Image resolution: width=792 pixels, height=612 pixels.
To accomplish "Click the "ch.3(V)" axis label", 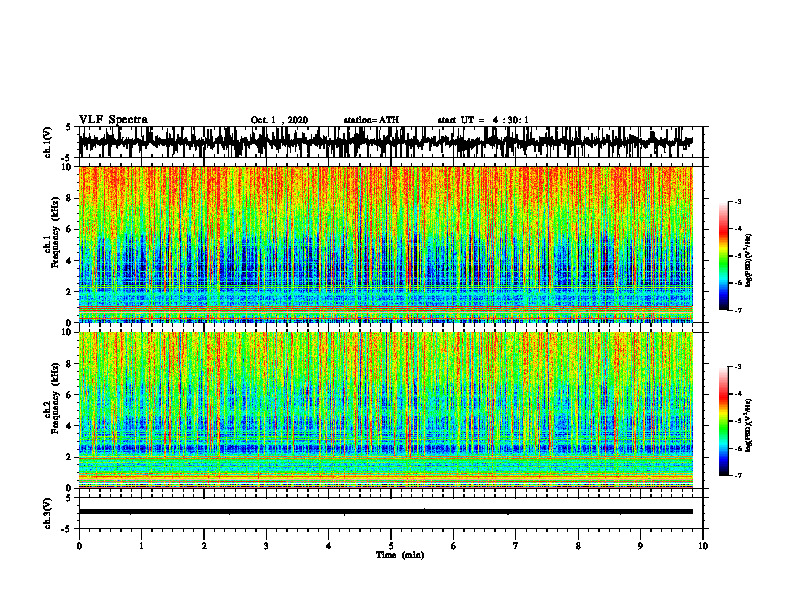I will click(48, 513).
